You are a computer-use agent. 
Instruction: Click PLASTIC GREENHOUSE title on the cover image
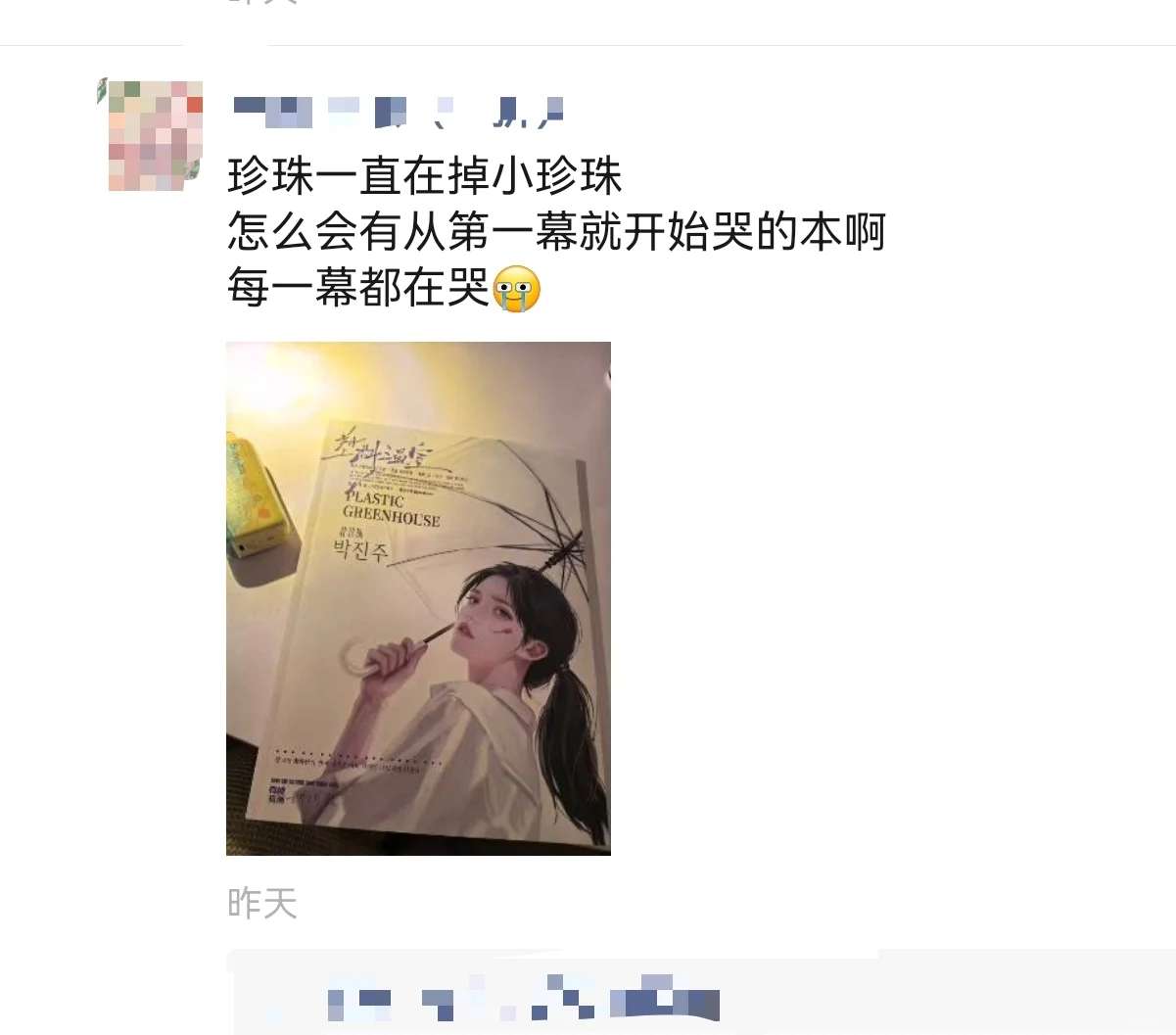[x=391, y=506]
